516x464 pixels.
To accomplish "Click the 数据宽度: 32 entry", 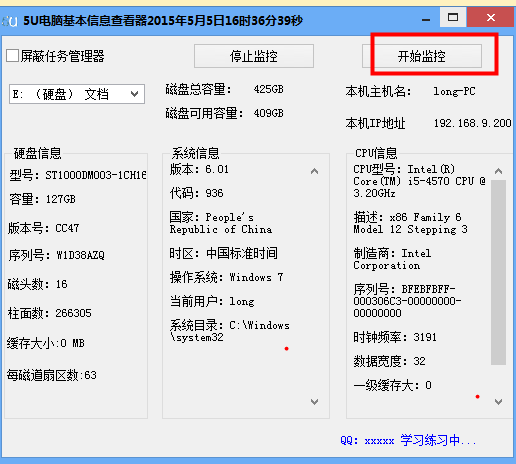I will (x=389, y=361).
